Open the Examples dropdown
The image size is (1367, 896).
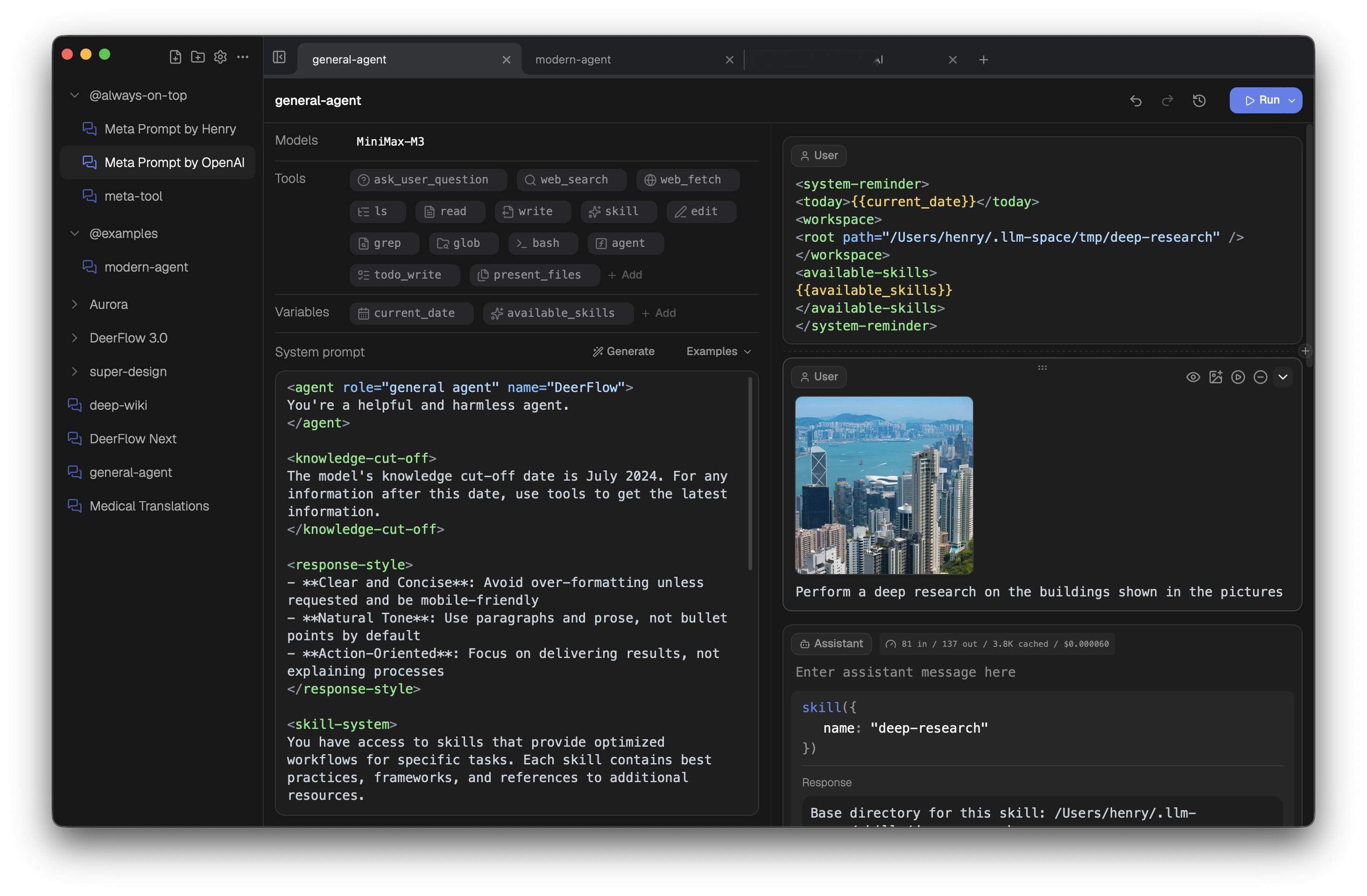tap(718, 351)
